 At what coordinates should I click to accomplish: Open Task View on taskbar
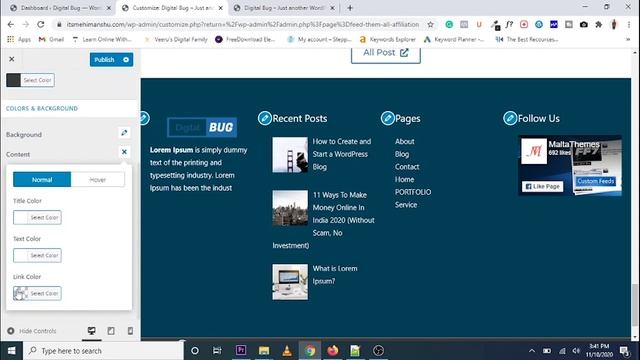point(217,351)
